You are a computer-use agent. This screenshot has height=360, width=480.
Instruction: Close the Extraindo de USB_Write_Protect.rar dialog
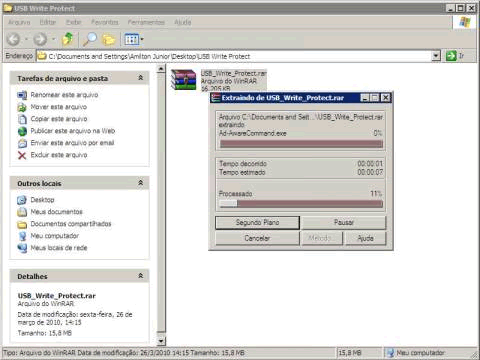[385, 98]
